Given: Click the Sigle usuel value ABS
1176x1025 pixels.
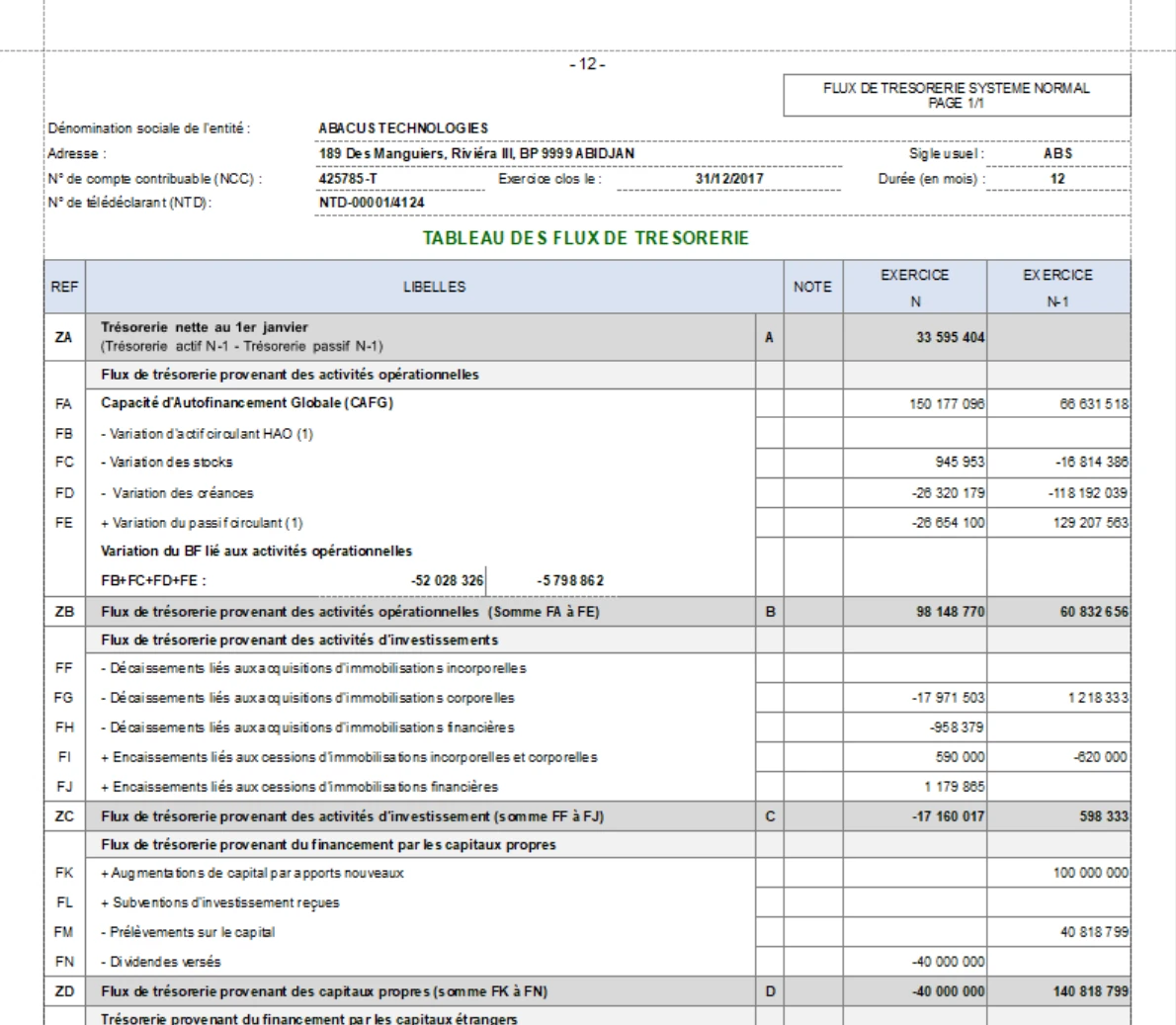Looking at the screenshot, I should 1057,154.
